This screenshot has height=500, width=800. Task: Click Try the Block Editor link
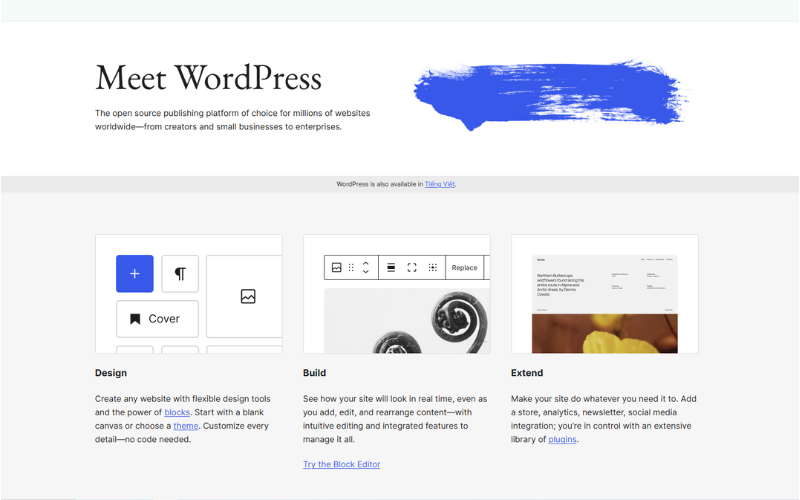point(341,464)
